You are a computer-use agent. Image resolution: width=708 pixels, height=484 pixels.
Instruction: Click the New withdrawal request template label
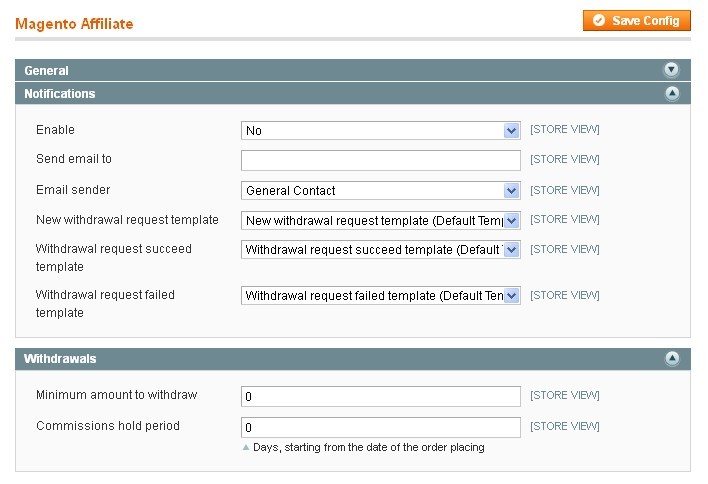127,220
